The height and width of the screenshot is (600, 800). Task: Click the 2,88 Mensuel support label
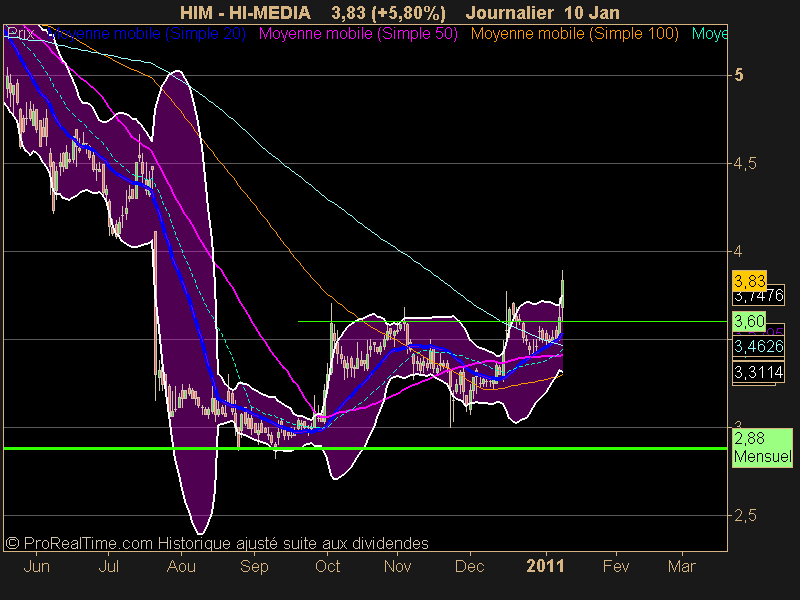pos(763,447)
